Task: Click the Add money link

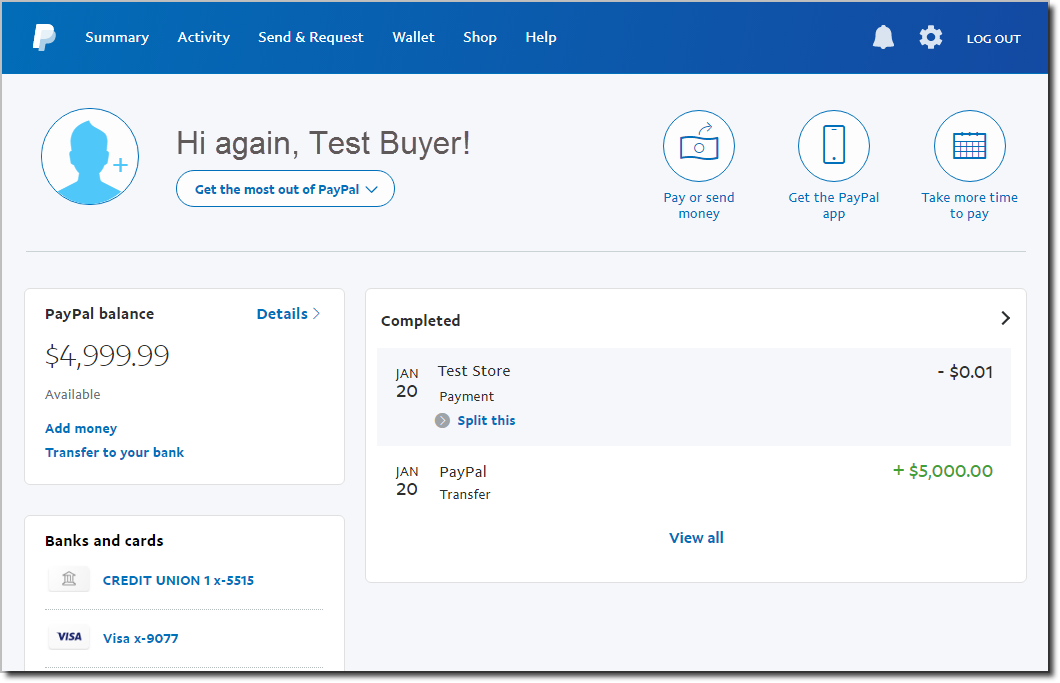Action: 81,428
